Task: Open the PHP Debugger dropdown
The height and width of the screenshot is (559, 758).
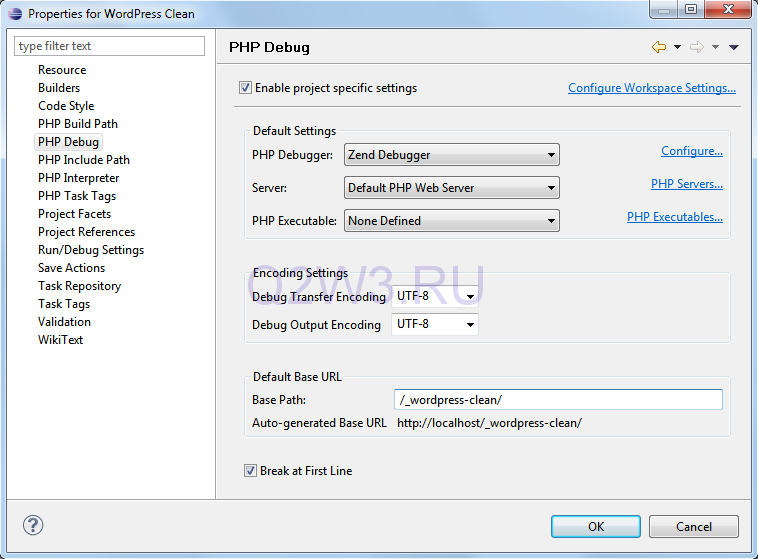Action: pos(452,155)
